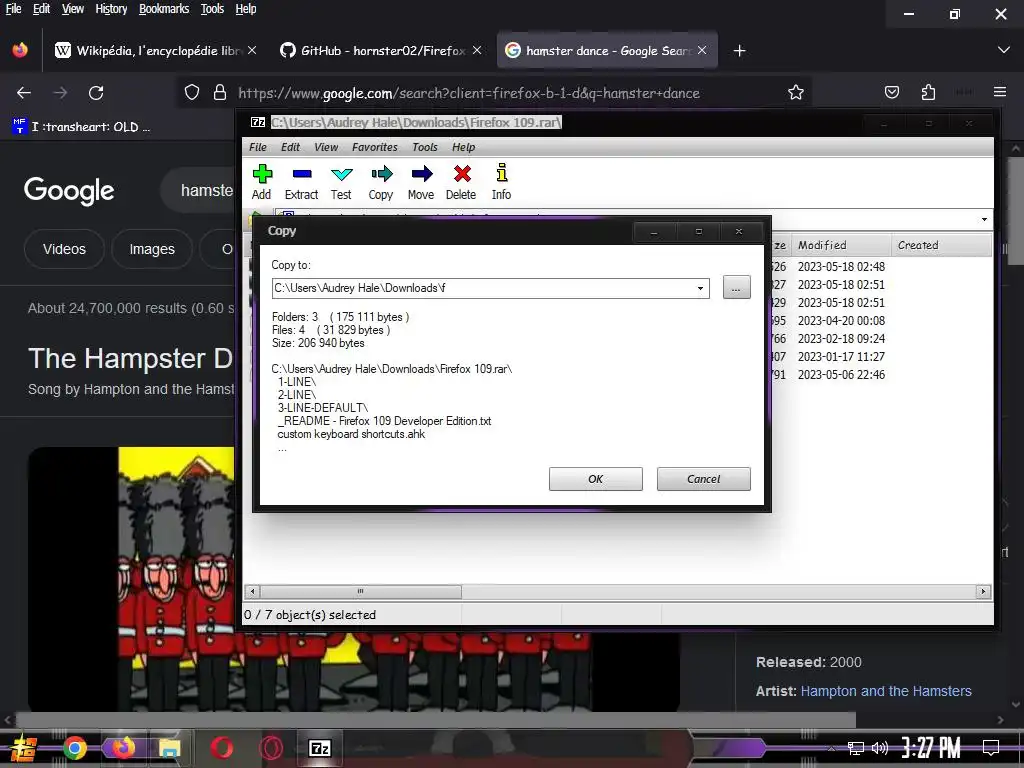
Task: Open the filled red Opera taskbar icon
Action: pyautogui.click(x=221, y=747)
